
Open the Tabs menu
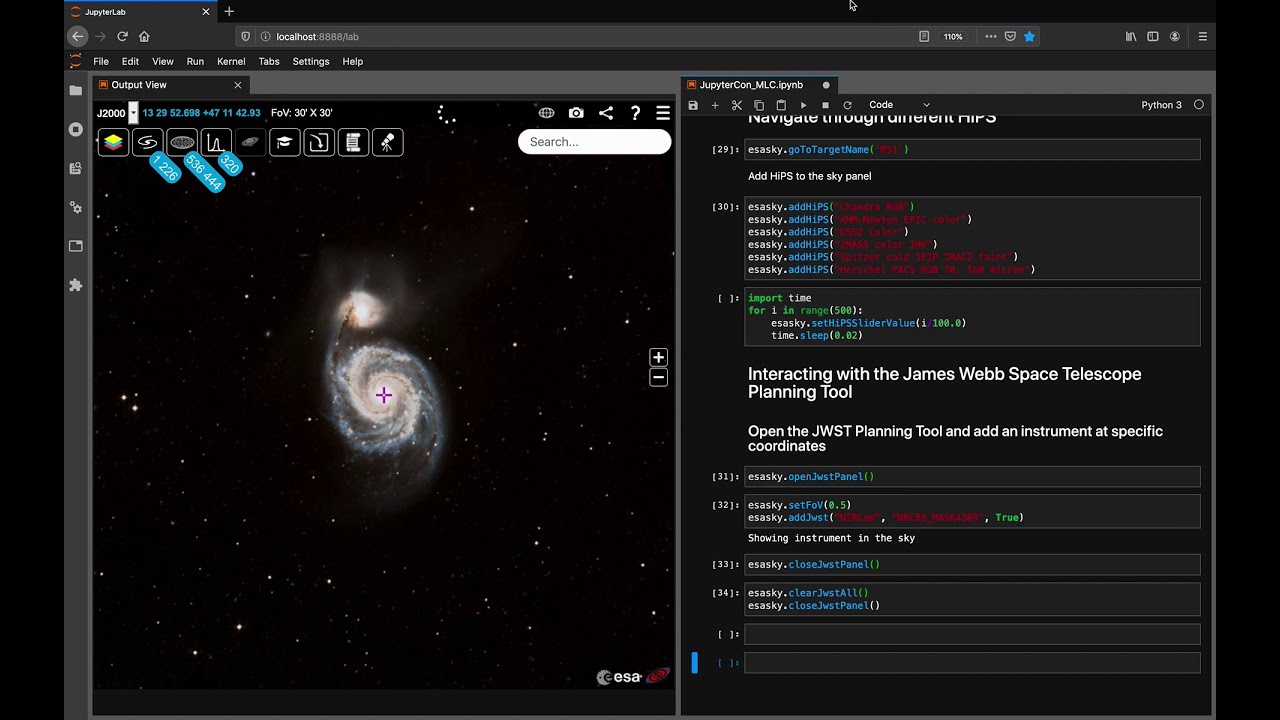(x=269, y=61)
